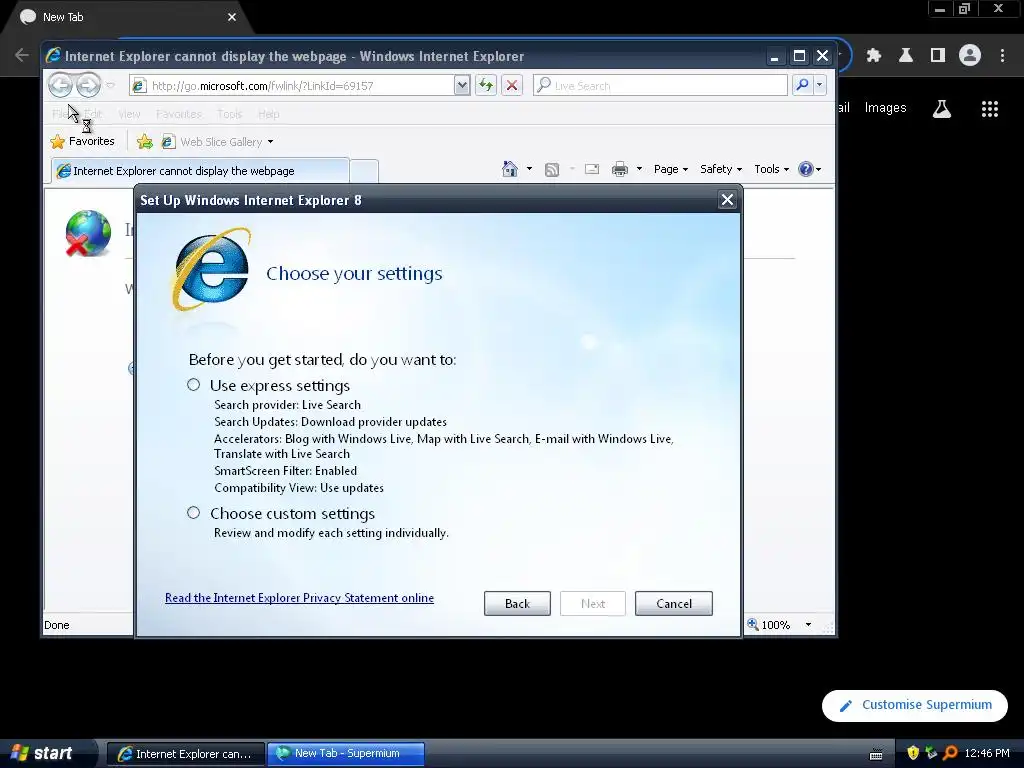Viewport: 1024px width, 768px height.
Task: Open the Supermium profile avatar
Action: (970, 56)
